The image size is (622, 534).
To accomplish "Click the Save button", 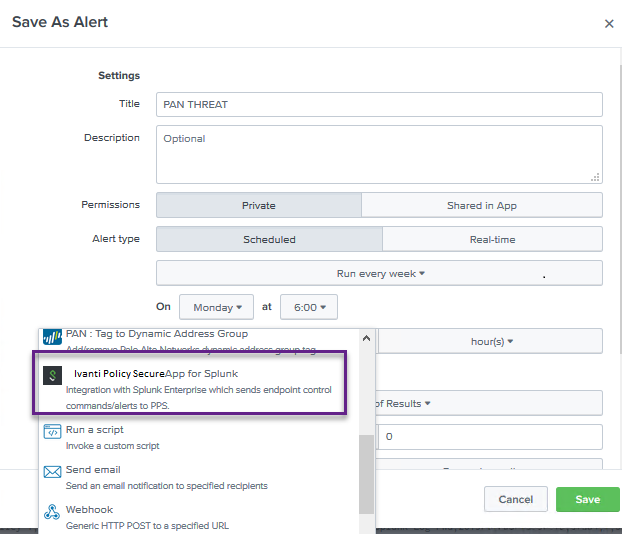I will tap(587, 499).
